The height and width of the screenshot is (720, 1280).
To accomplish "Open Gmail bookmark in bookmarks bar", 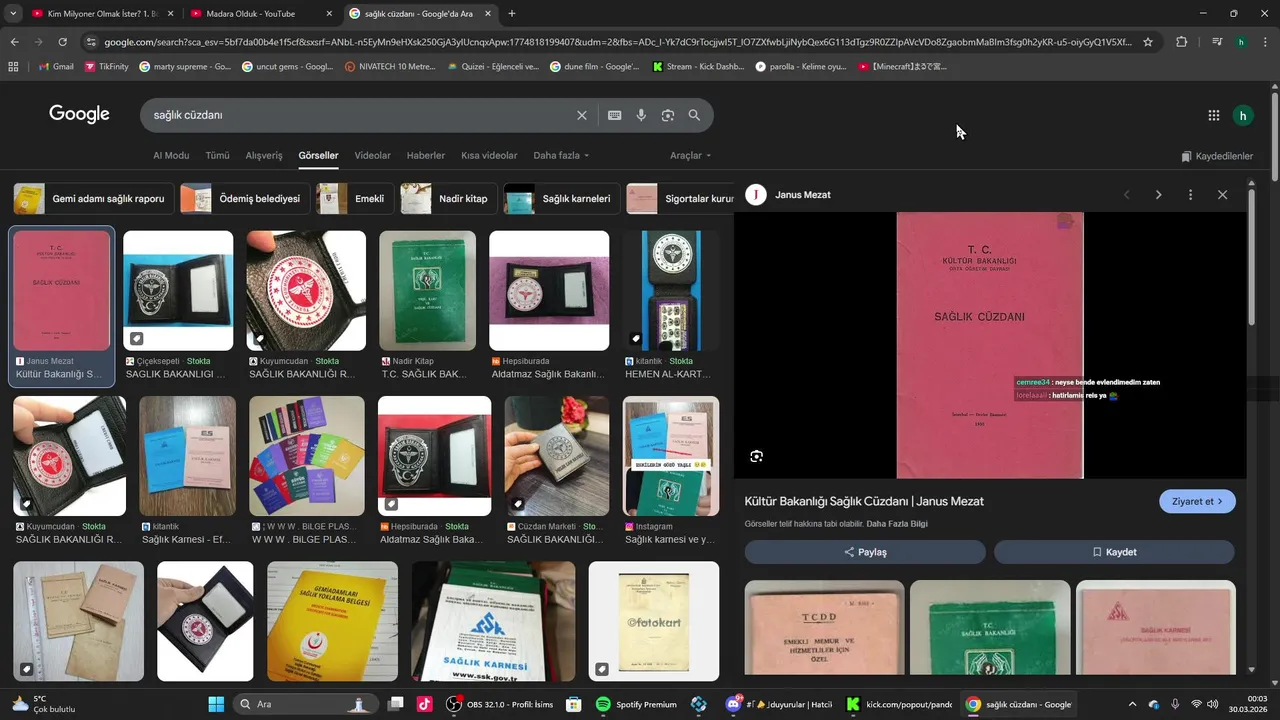I will [x=56, y=67].
